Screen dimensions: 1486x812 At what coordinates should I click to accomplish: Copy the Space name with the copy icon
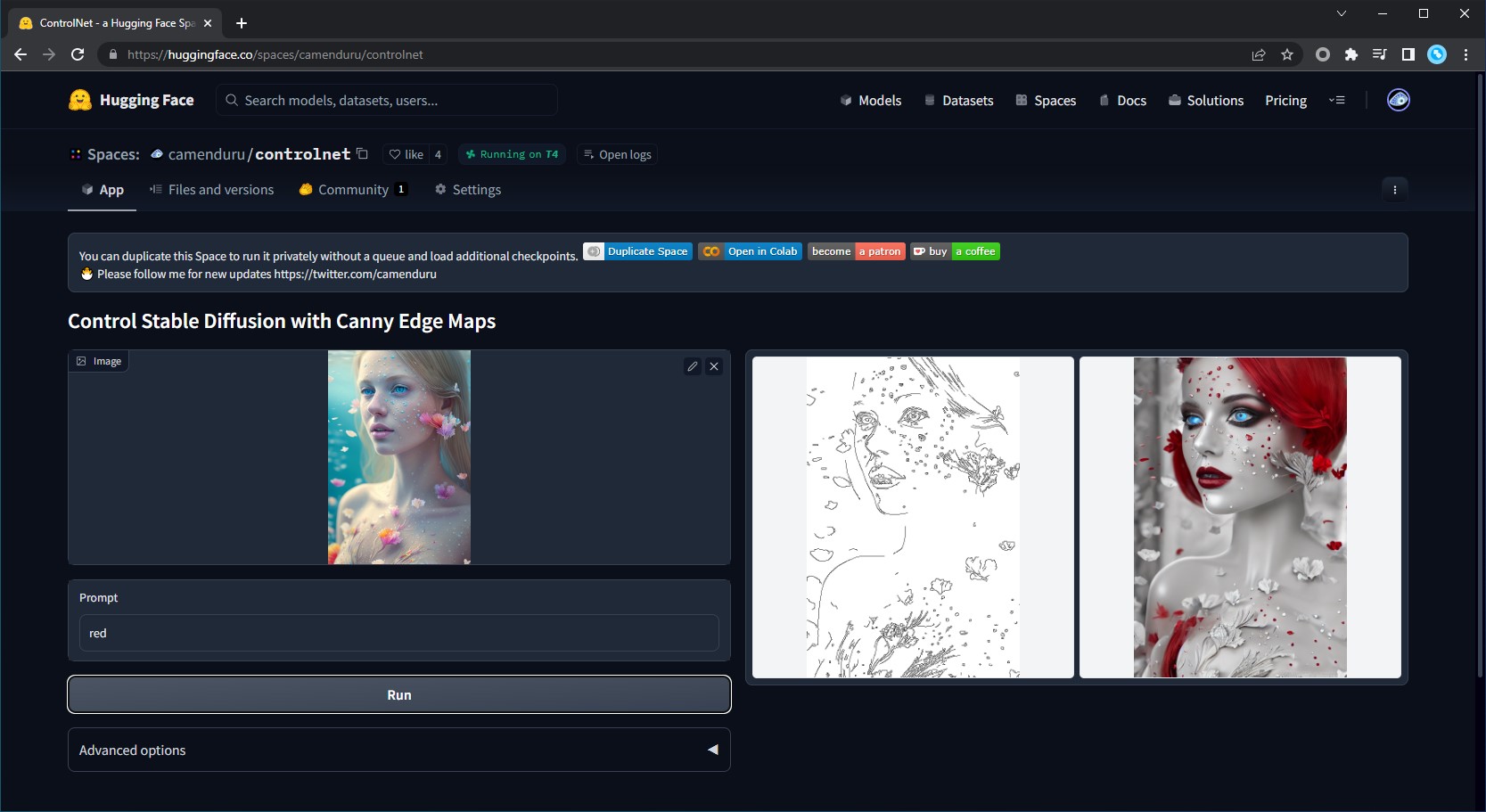pos(362,153)
